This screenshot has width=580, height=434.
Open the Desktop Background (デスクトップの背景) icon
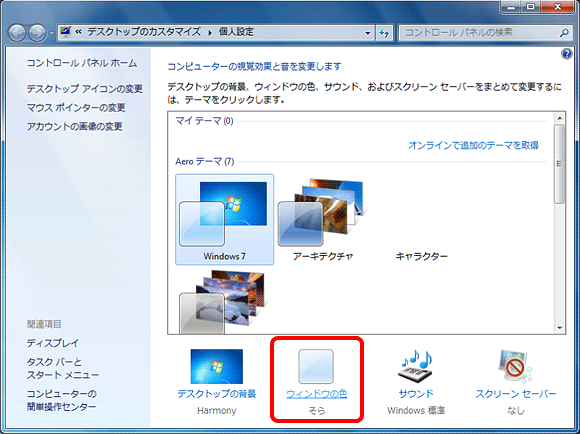click(x=217, y=367)
